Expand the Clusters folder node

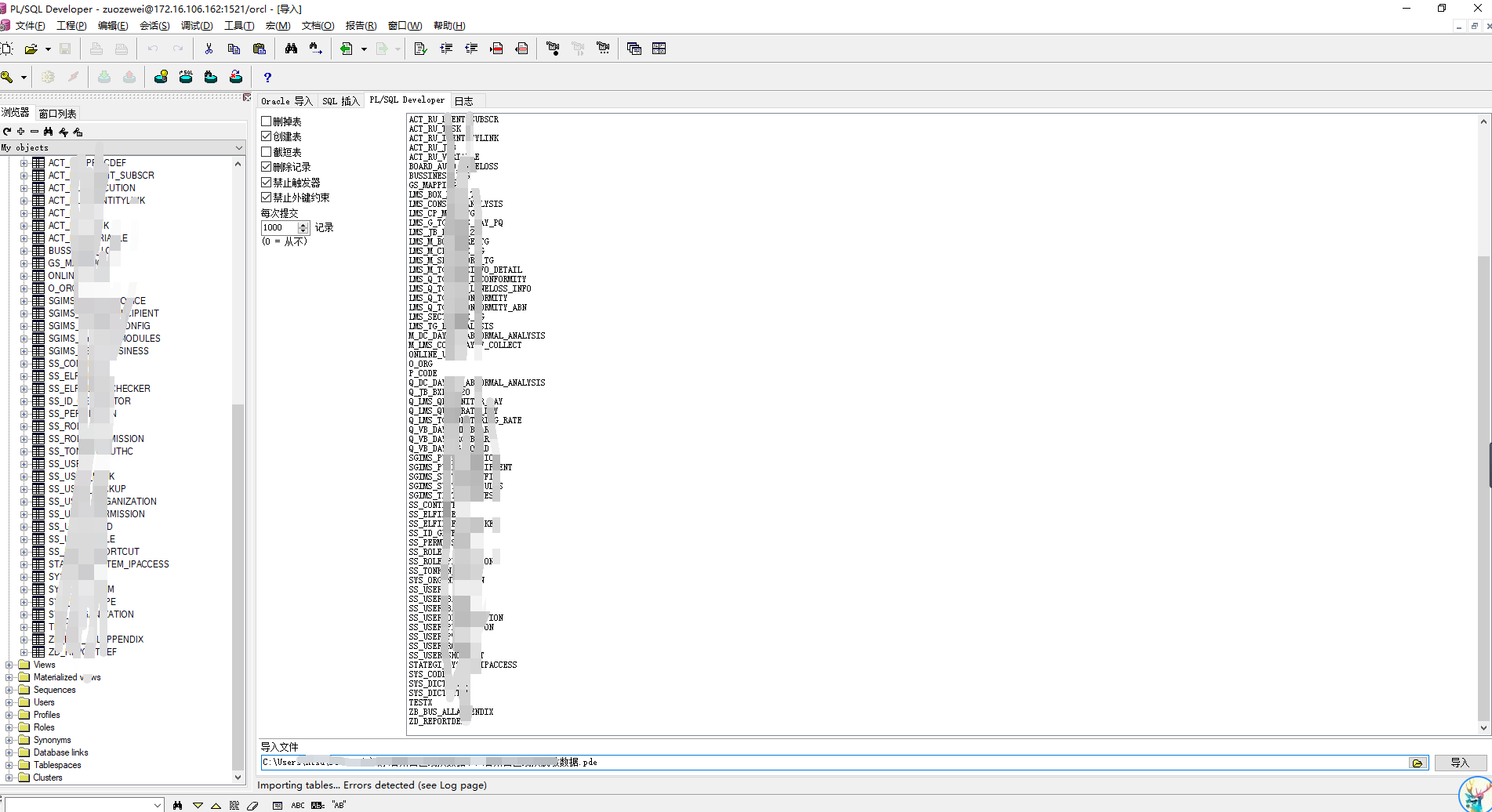pyautogui.click(x=9, y=778)
